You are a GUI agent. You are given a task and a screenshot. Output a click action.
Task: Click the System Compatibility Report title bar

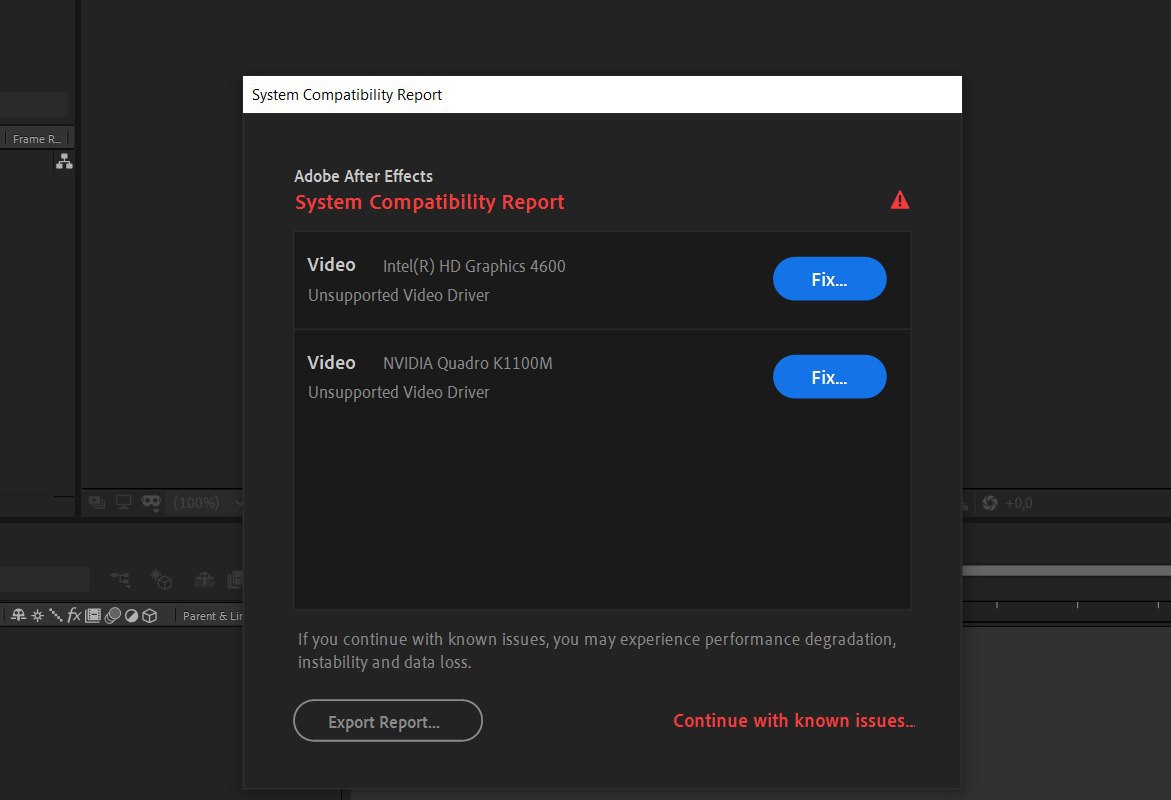[x=602, y=95]
